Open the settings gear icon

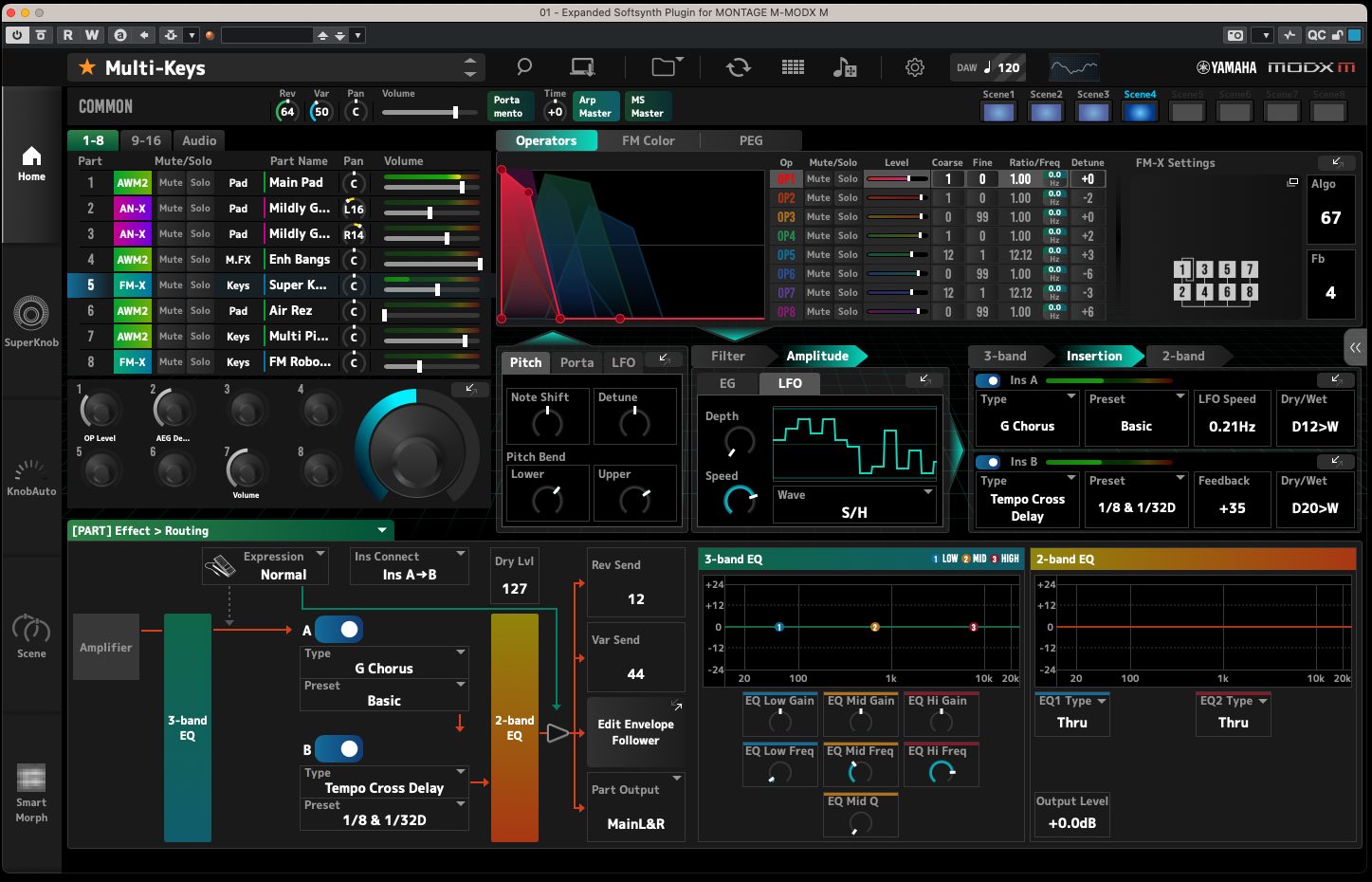914,67
